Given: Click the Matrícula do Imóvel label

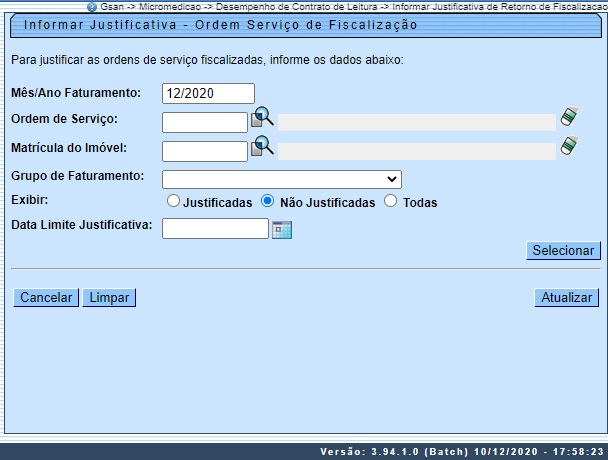Looking at the screenshot, I should (x=69, y=148).
